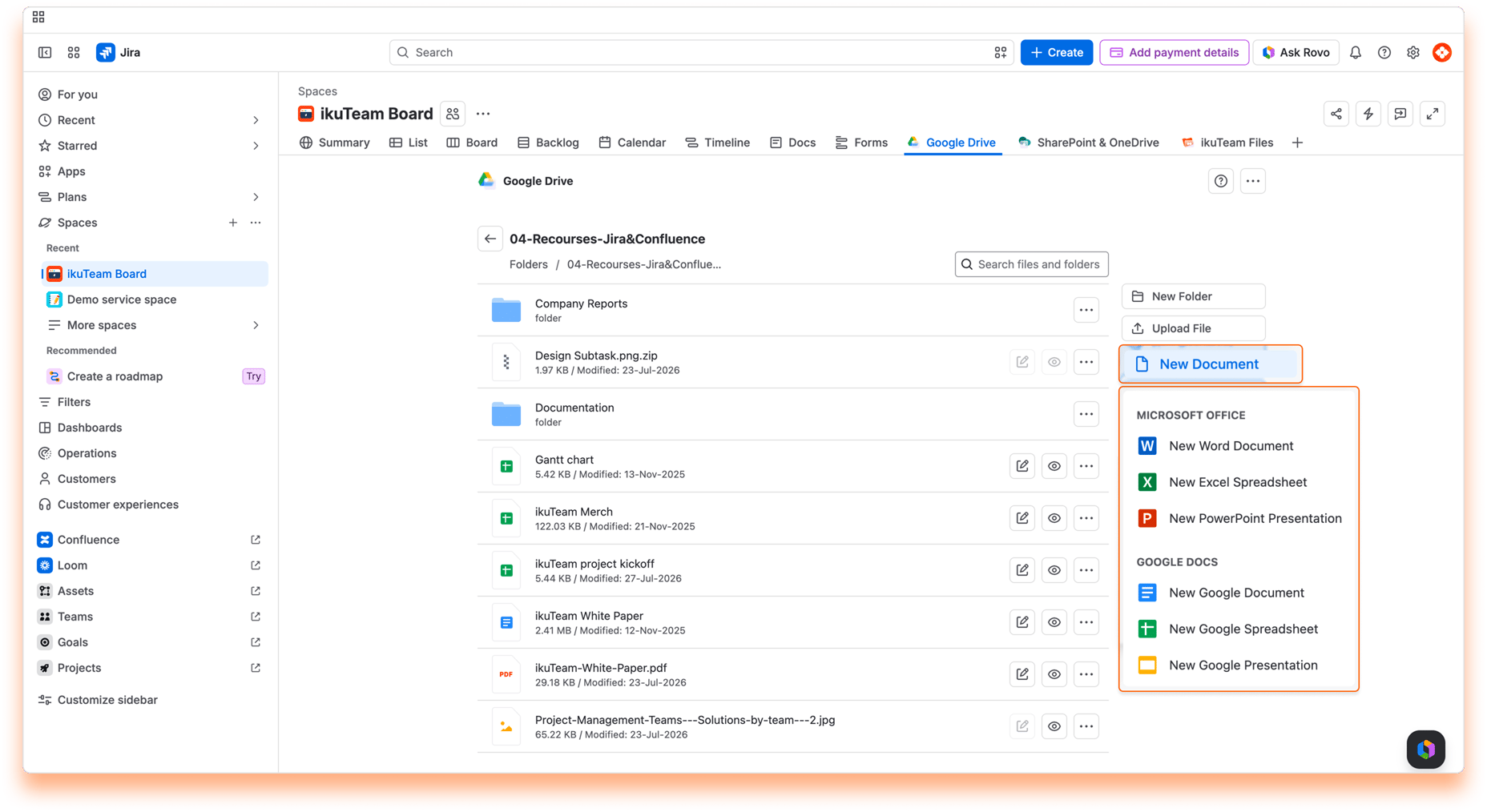This screenshot has width=1487, height=812.
Task: Edit the ikuTeam White Paper file
Action: click(x=1022, y=622)
